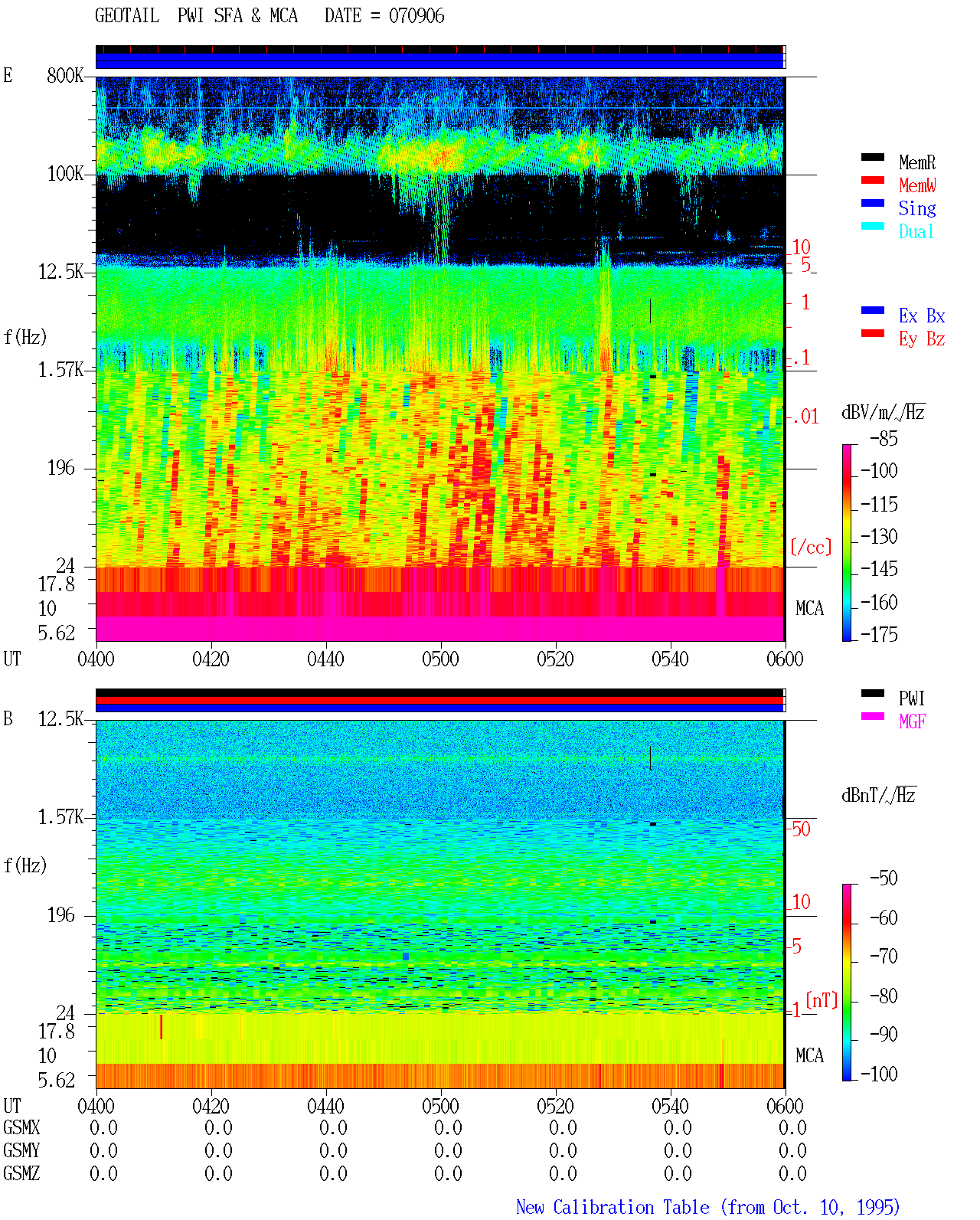
Task: Click the red 50 magnetic scale label
Action: [801, 829]
